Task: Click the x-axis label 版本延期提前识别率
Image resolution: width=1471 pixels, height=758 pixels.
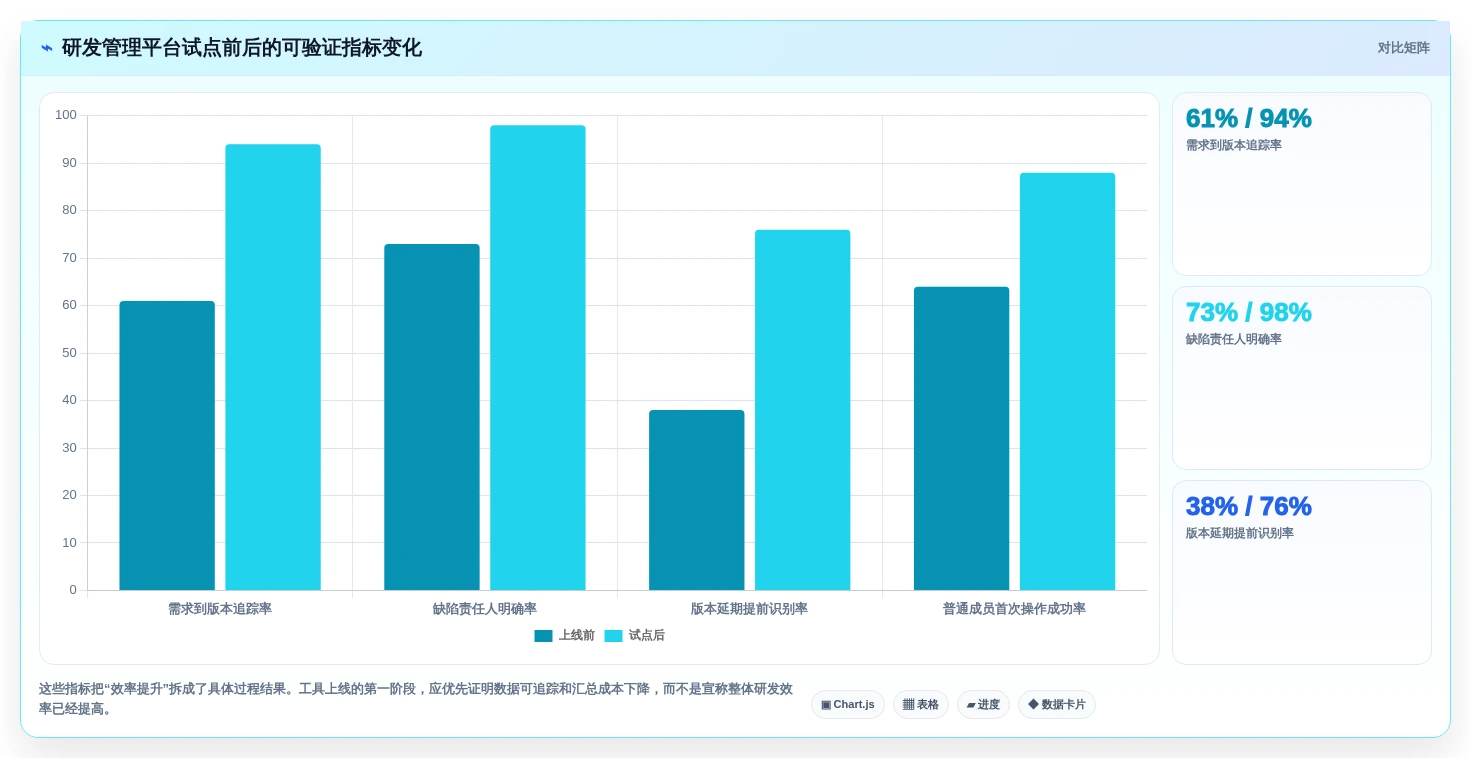Action: tap(750, 609)
